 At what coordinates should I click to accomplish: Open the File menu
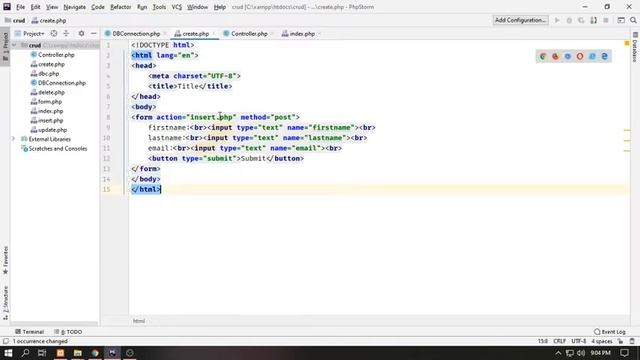click(20, 7)
